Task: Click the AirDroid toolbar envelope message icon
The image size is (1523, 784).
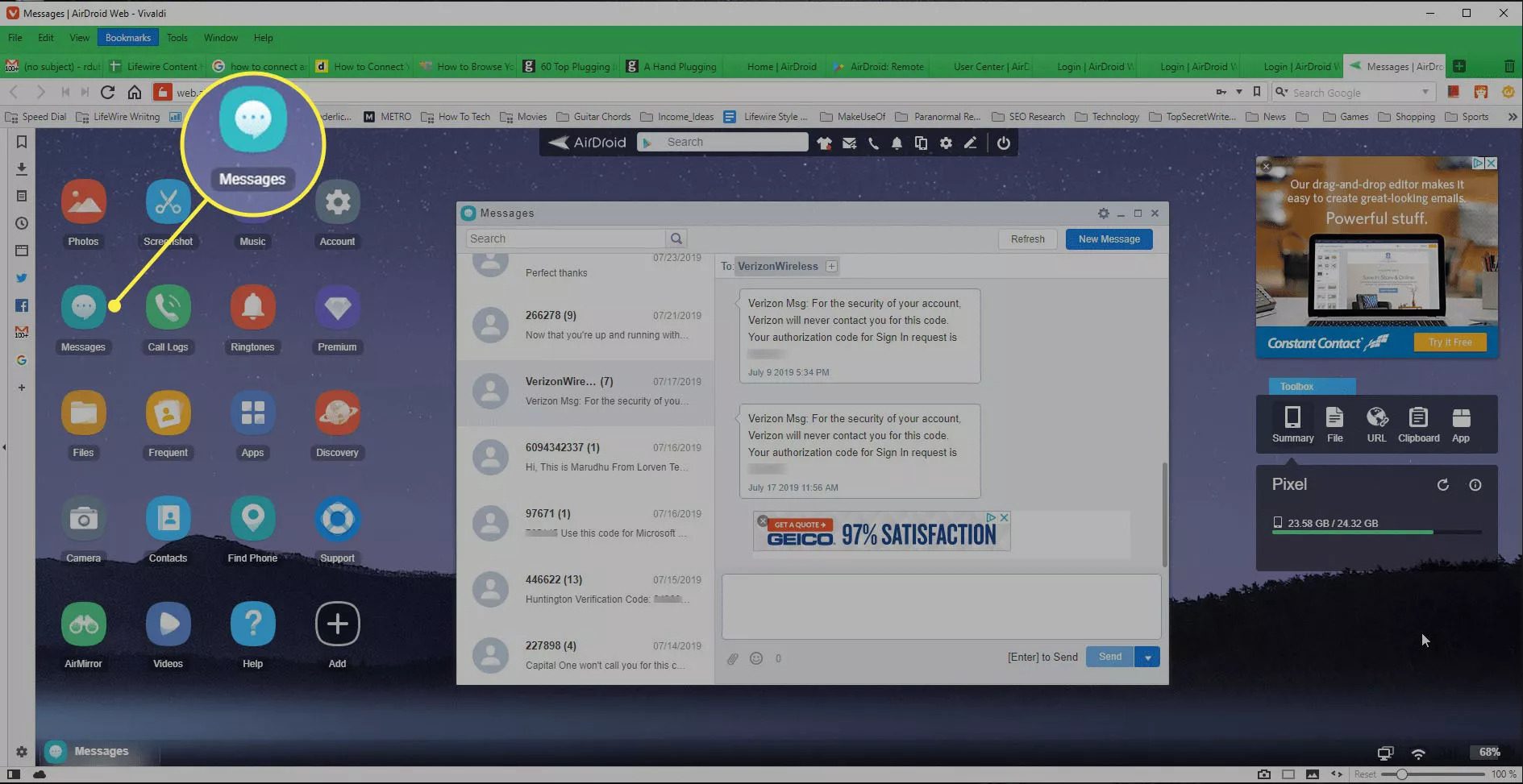Action: [849, 143]
